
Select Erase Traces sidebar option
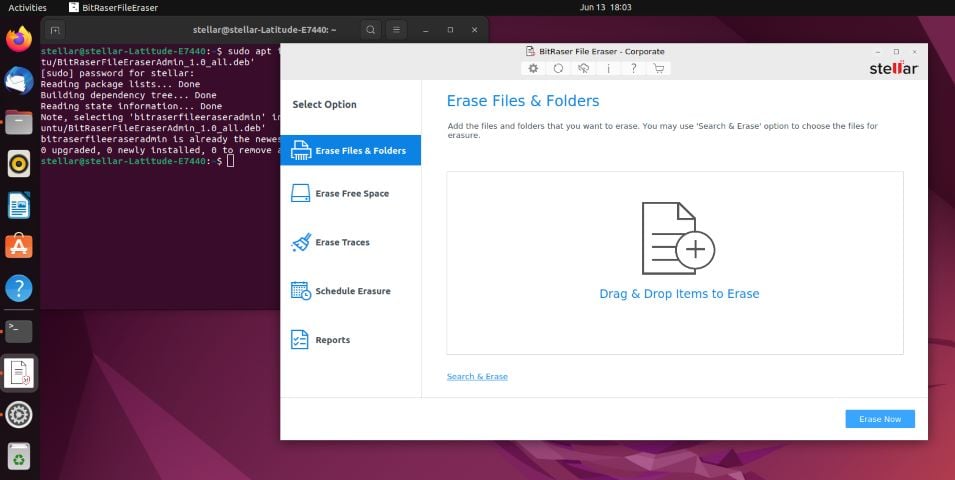pyautogui.click(x=350, y=242)
